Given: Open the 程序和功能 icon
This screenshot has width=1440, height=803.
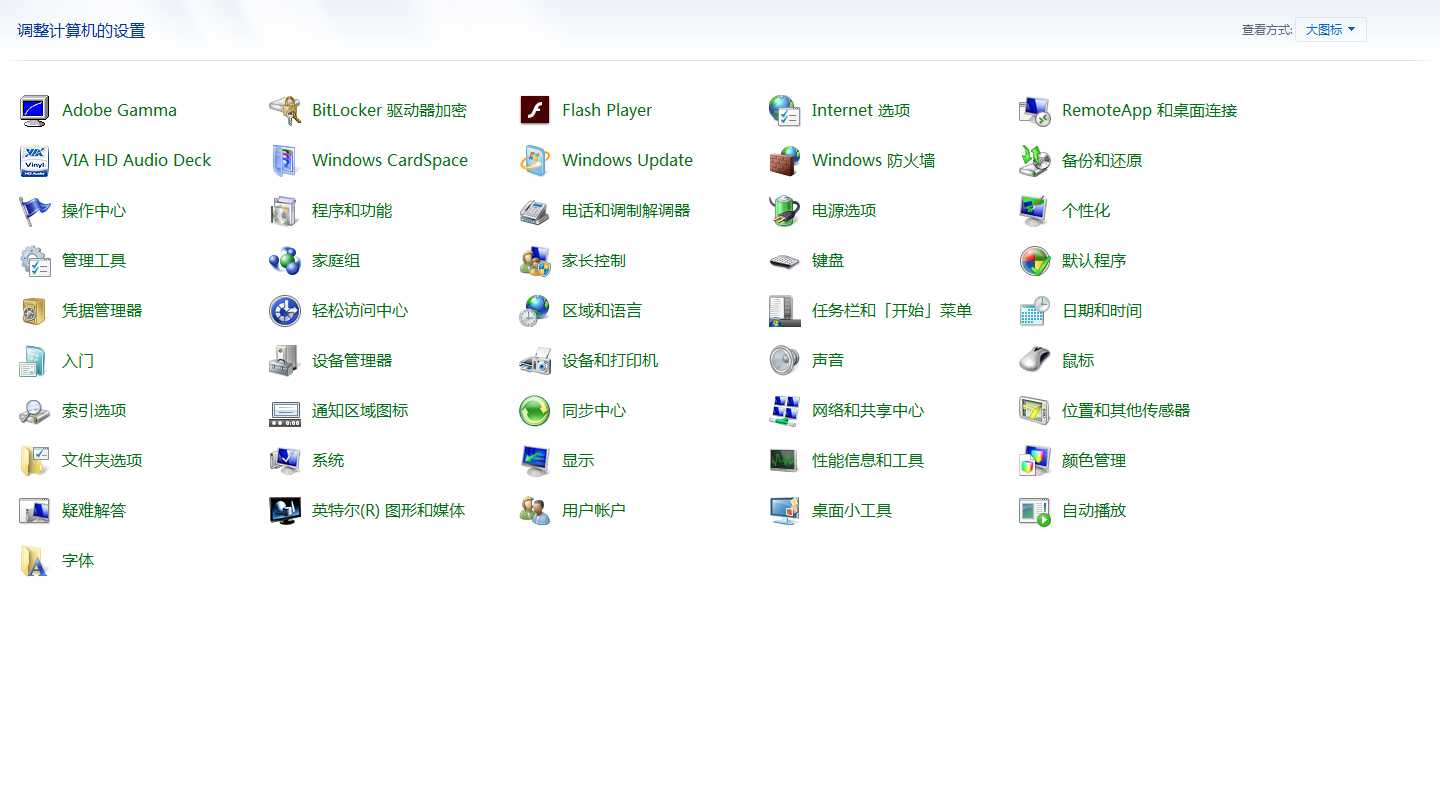Looking at the screenshot, I should 285,210.
